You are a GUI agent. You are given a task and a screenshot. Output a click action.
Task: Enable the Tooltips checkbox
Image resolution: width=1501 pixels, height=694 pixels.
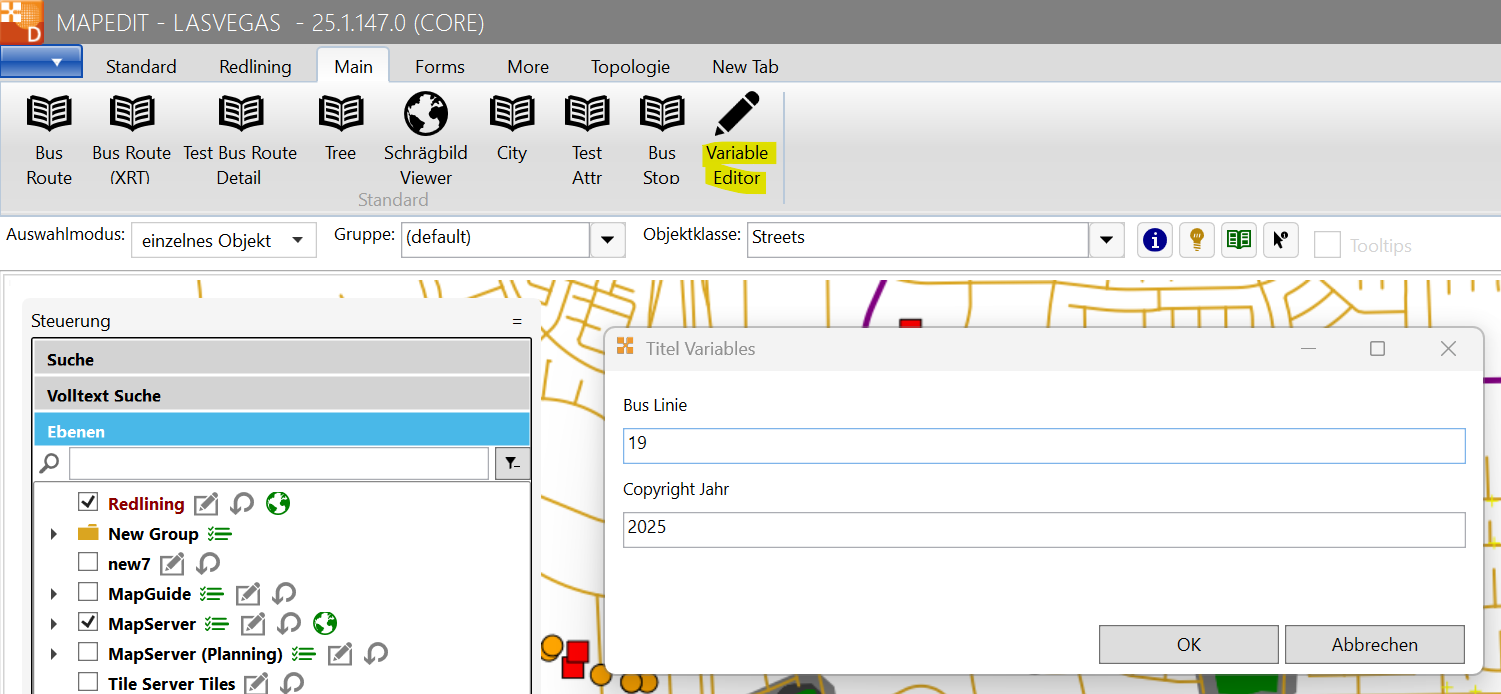click(1327, 245)
